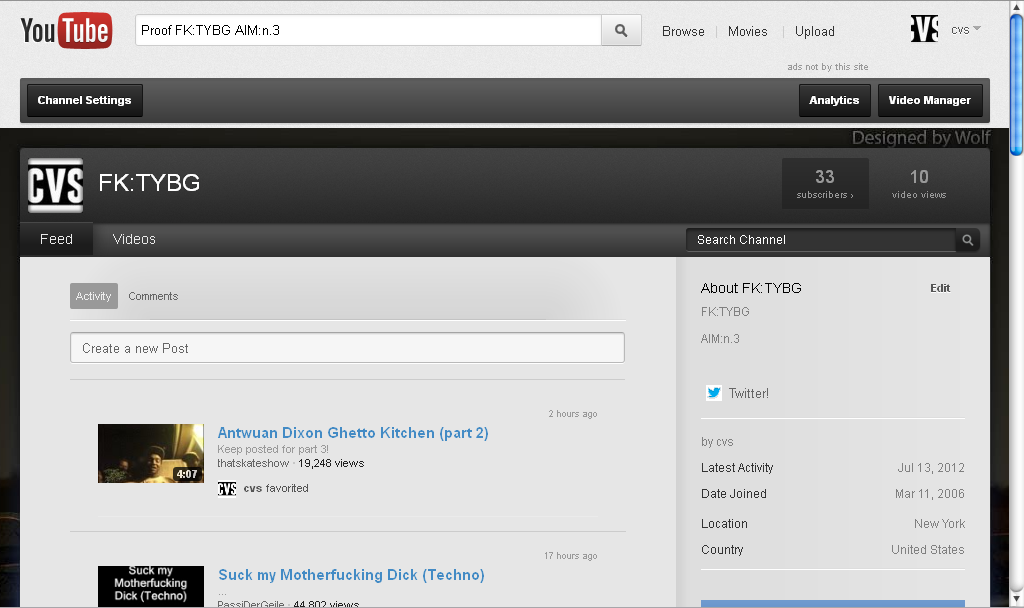Click the 'New York' location value
The height and width of the screenshot is (608, 1024).
(939, 524)
